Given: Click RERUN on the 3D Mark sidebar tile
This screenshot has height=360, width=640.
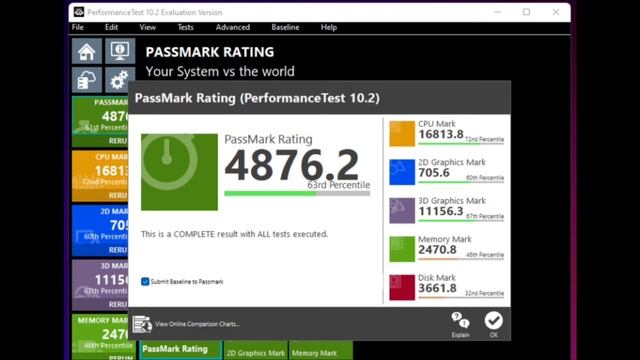Looking at the screenshot, I should click(x=118, y=304).
